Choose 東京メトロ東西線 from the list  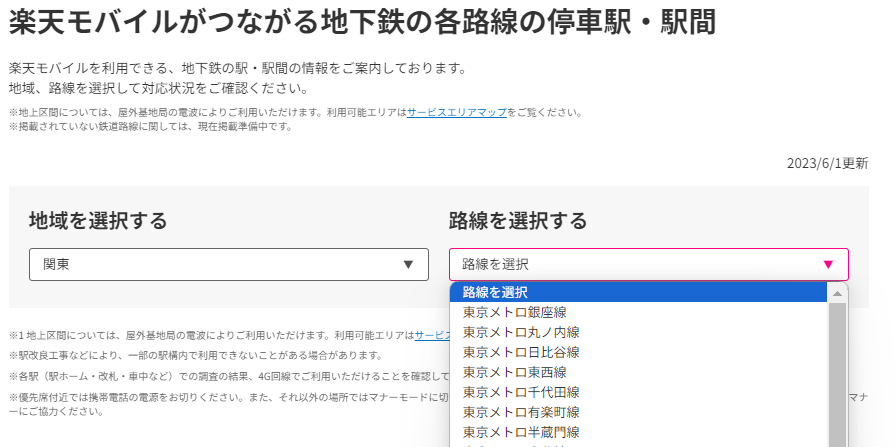(638, 372)
